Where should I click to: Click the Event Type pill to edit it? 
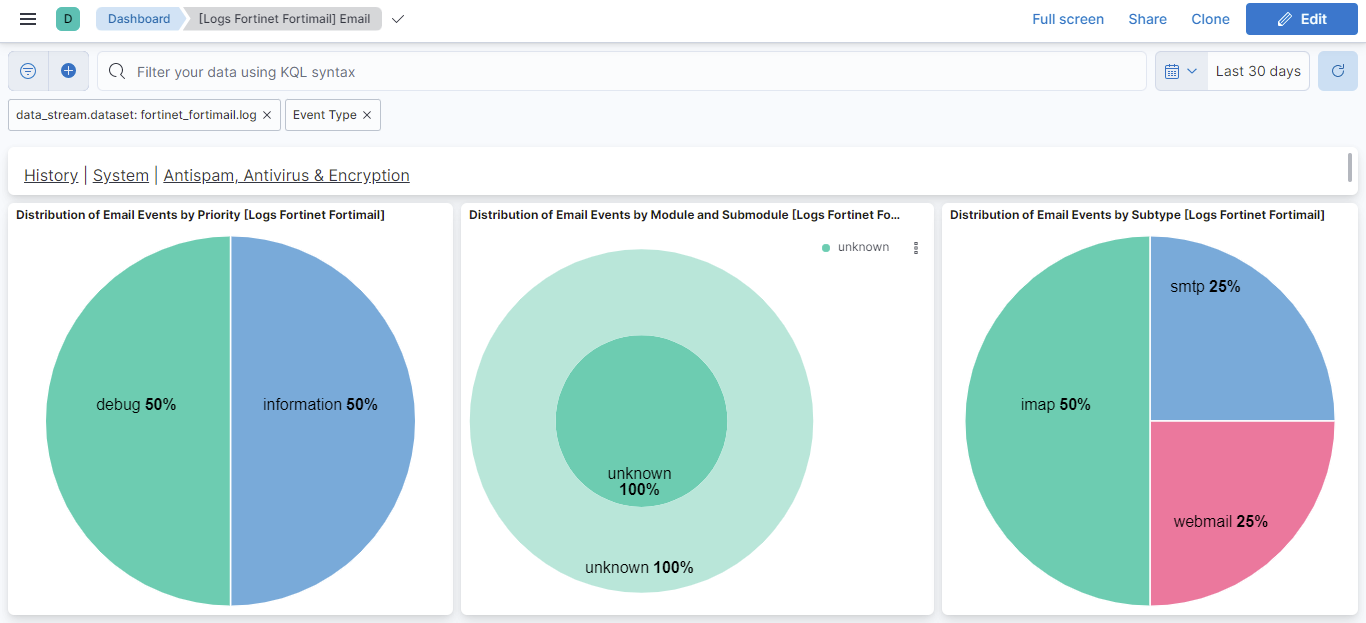click(x=325, y=114)
